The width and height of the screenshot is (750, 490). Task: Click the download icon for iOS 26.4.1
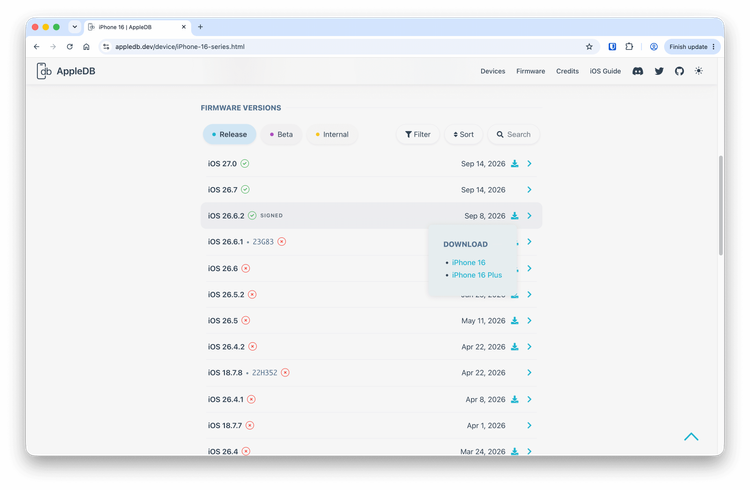(x=515, y=399)
